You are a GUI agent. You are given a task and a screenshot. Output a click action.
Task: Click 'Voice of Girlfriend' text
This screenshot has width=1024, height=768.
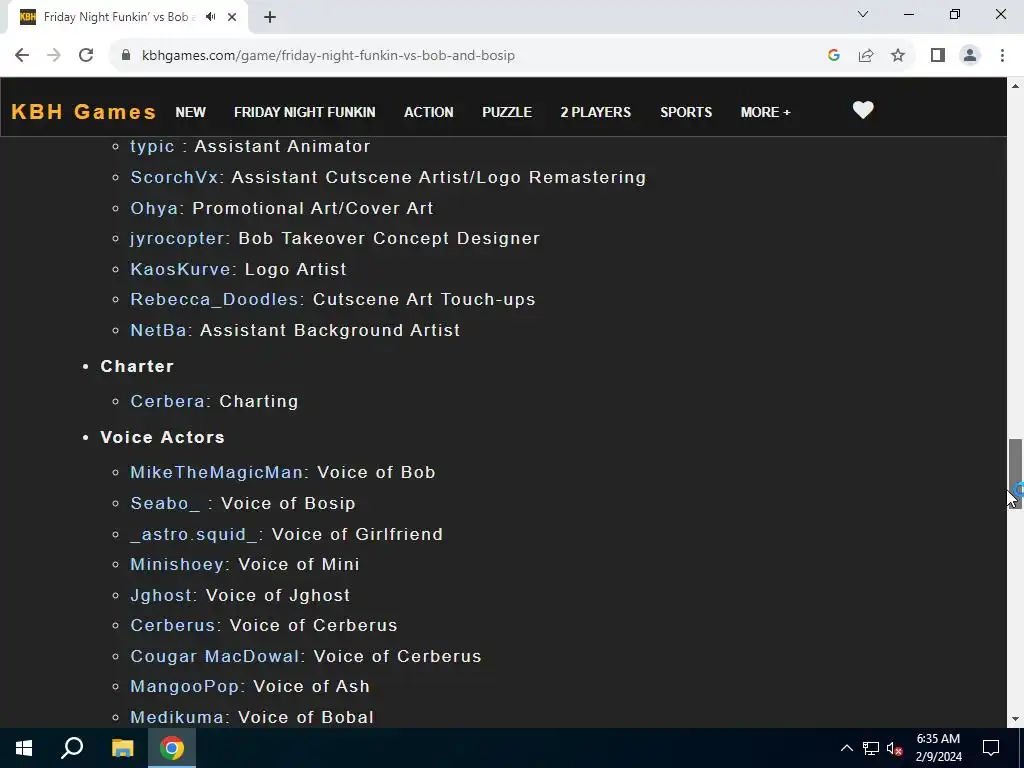357,534
